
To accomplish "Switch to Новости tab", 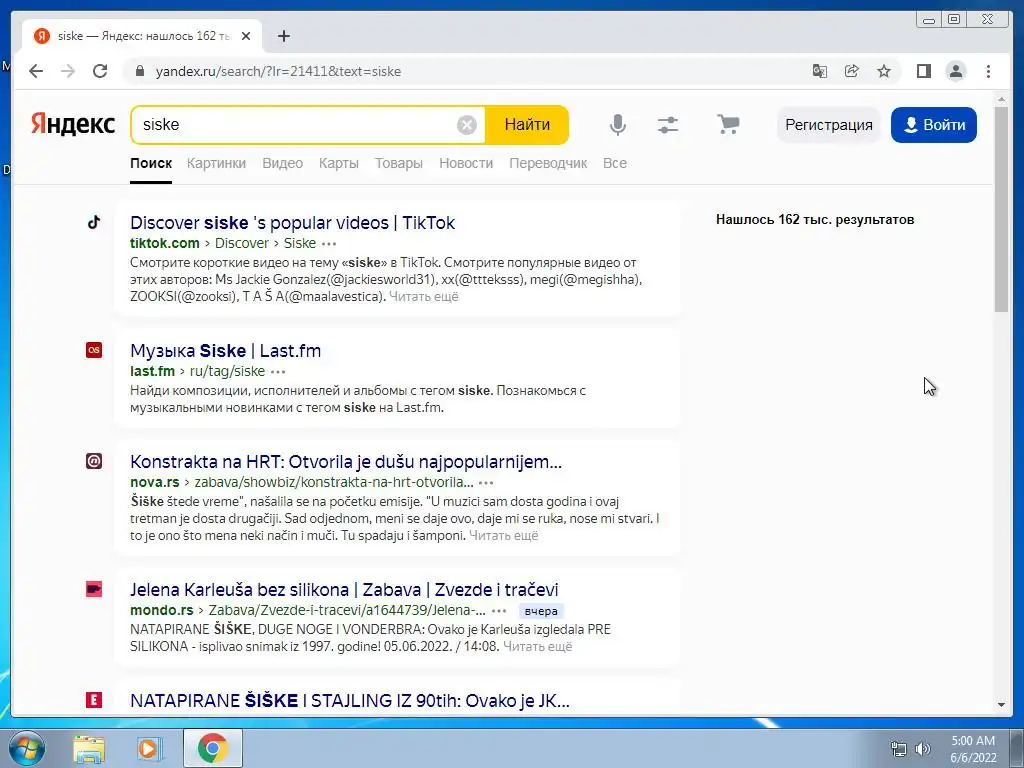I will [x=466, y=163].
